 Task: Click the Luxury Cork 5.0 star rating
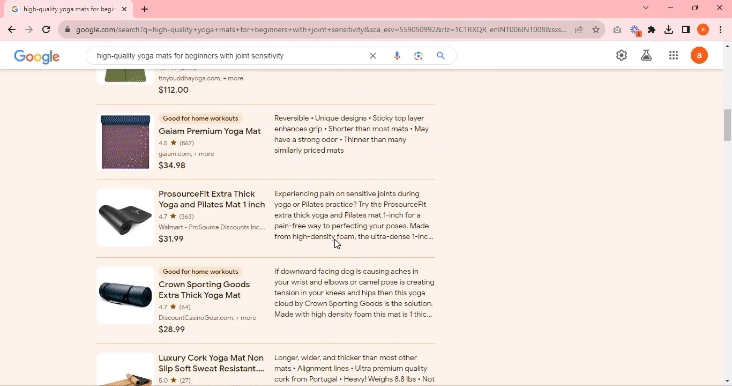(x=174, y=380)
